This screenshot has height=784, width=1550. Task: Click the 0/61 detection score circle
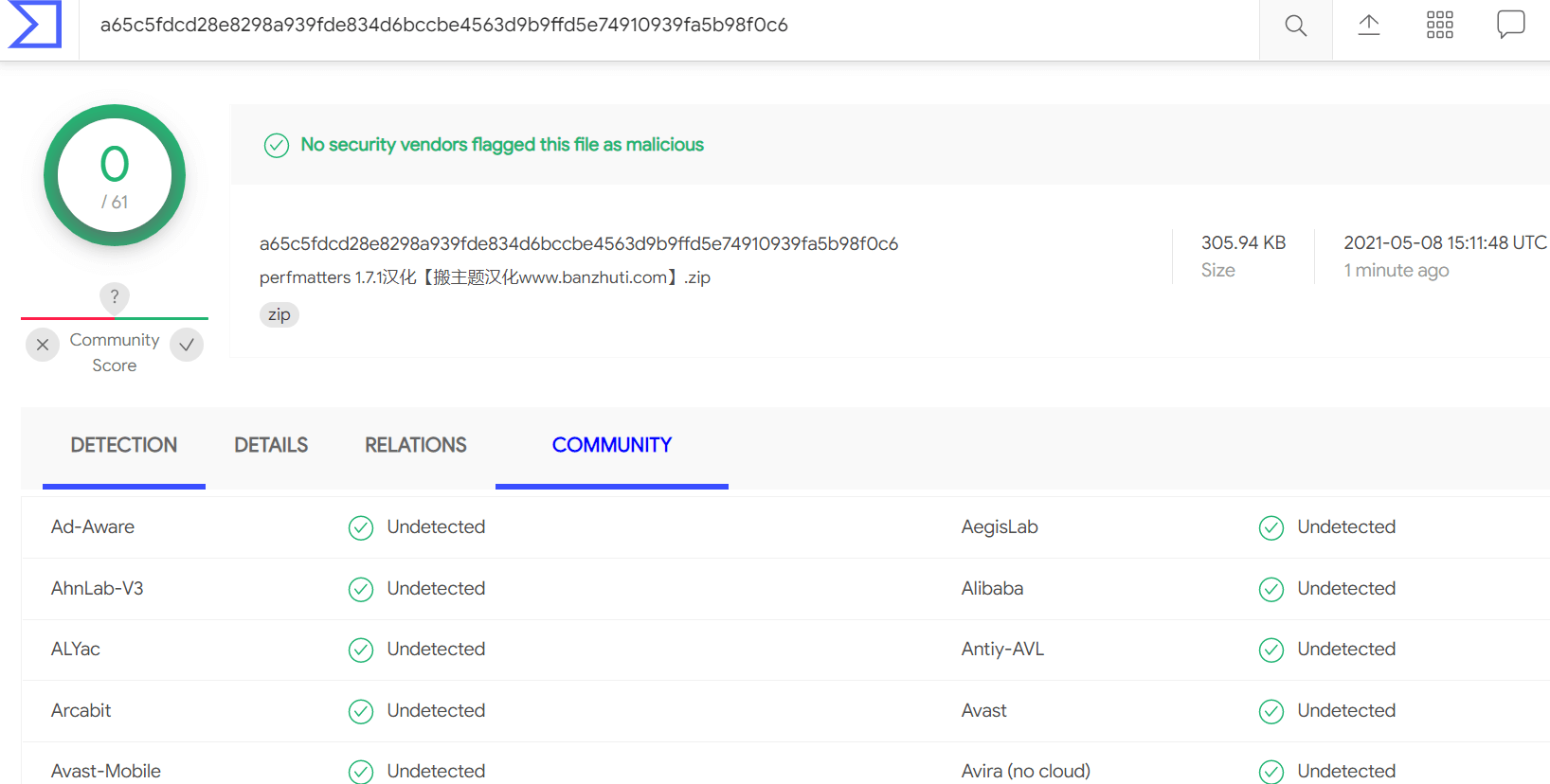pyautogui.click(x=115, y=175)
